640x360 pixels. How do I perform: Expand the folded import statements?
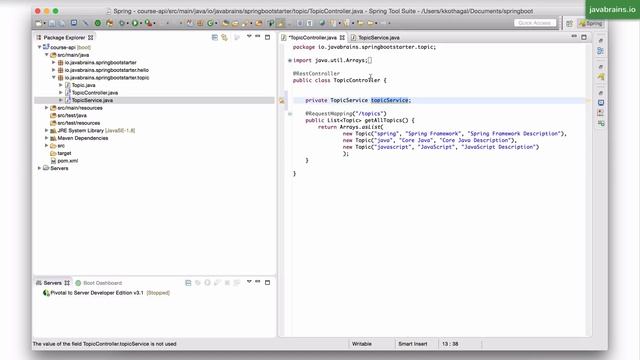290,60
